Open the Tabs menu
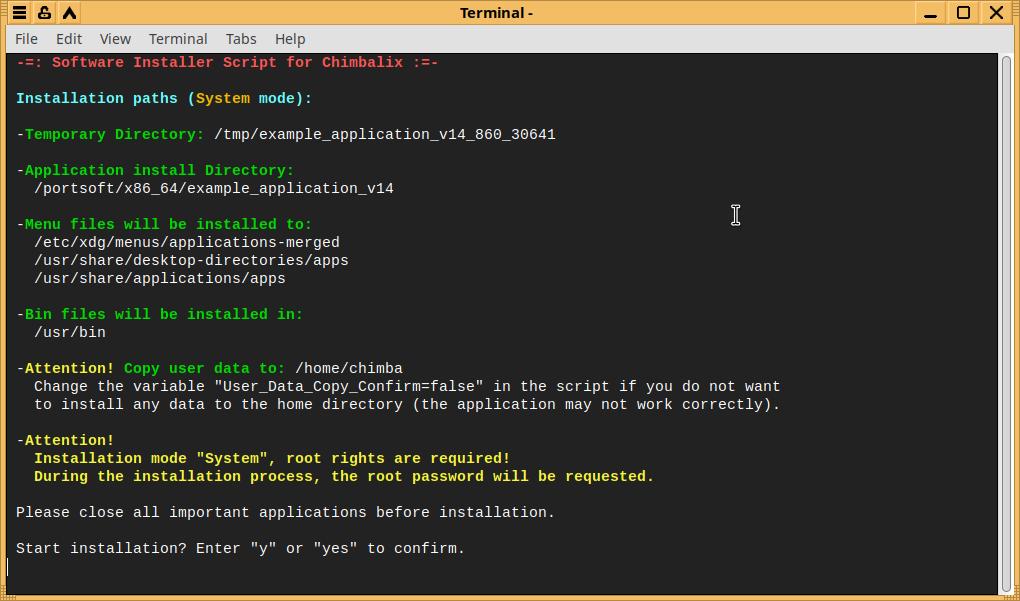This screenshot has width=1020, height=601. point(241,39)
